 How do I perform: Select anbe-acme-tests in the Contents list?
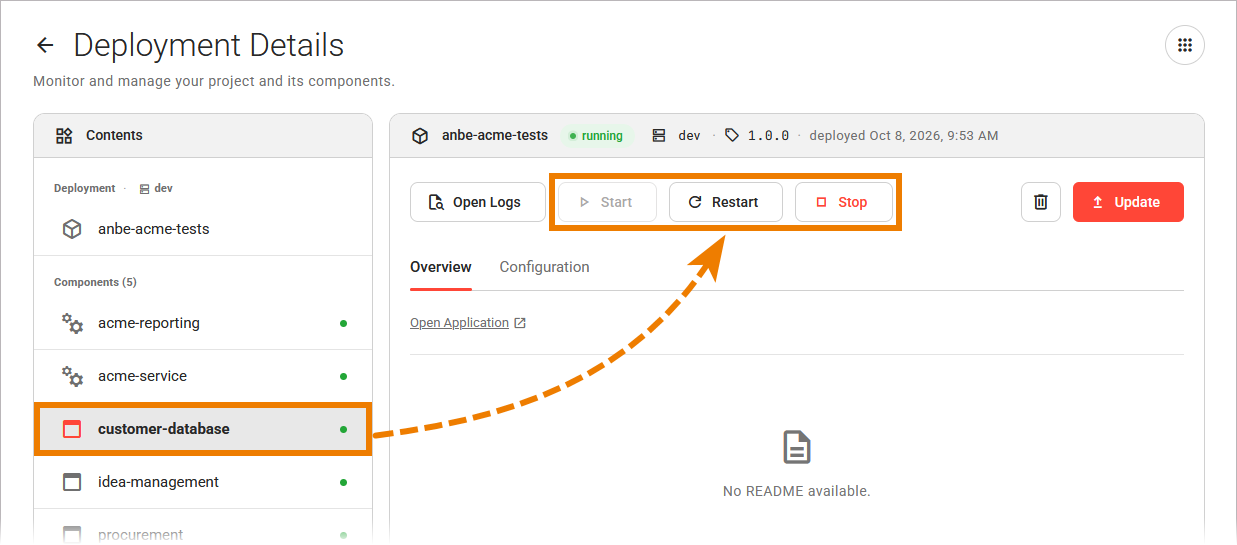point(203,229)
